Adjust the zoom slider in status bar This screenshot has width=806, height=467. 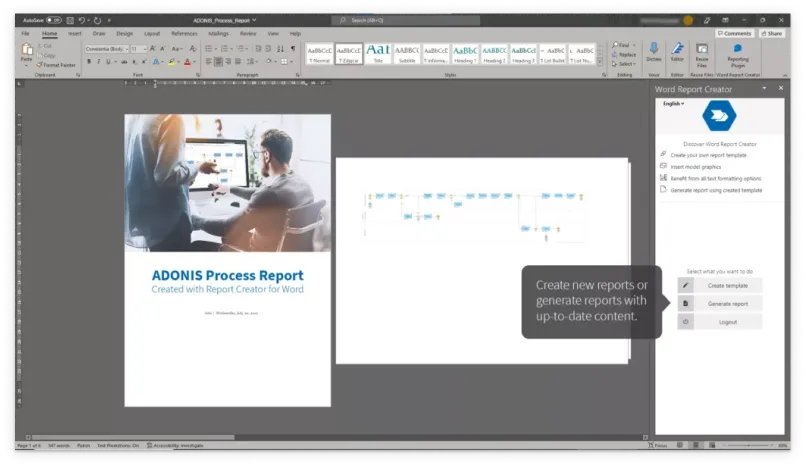(748, 445)
